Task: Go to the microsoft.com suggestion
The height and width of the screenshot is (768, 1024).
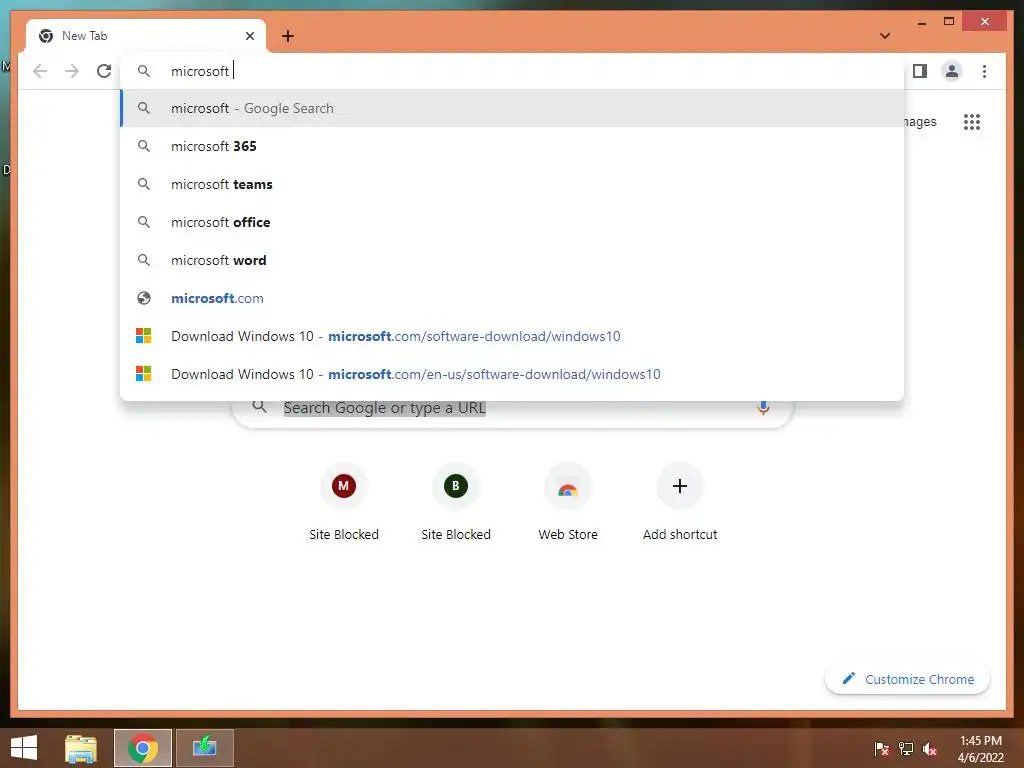Action: click(513, 298)
